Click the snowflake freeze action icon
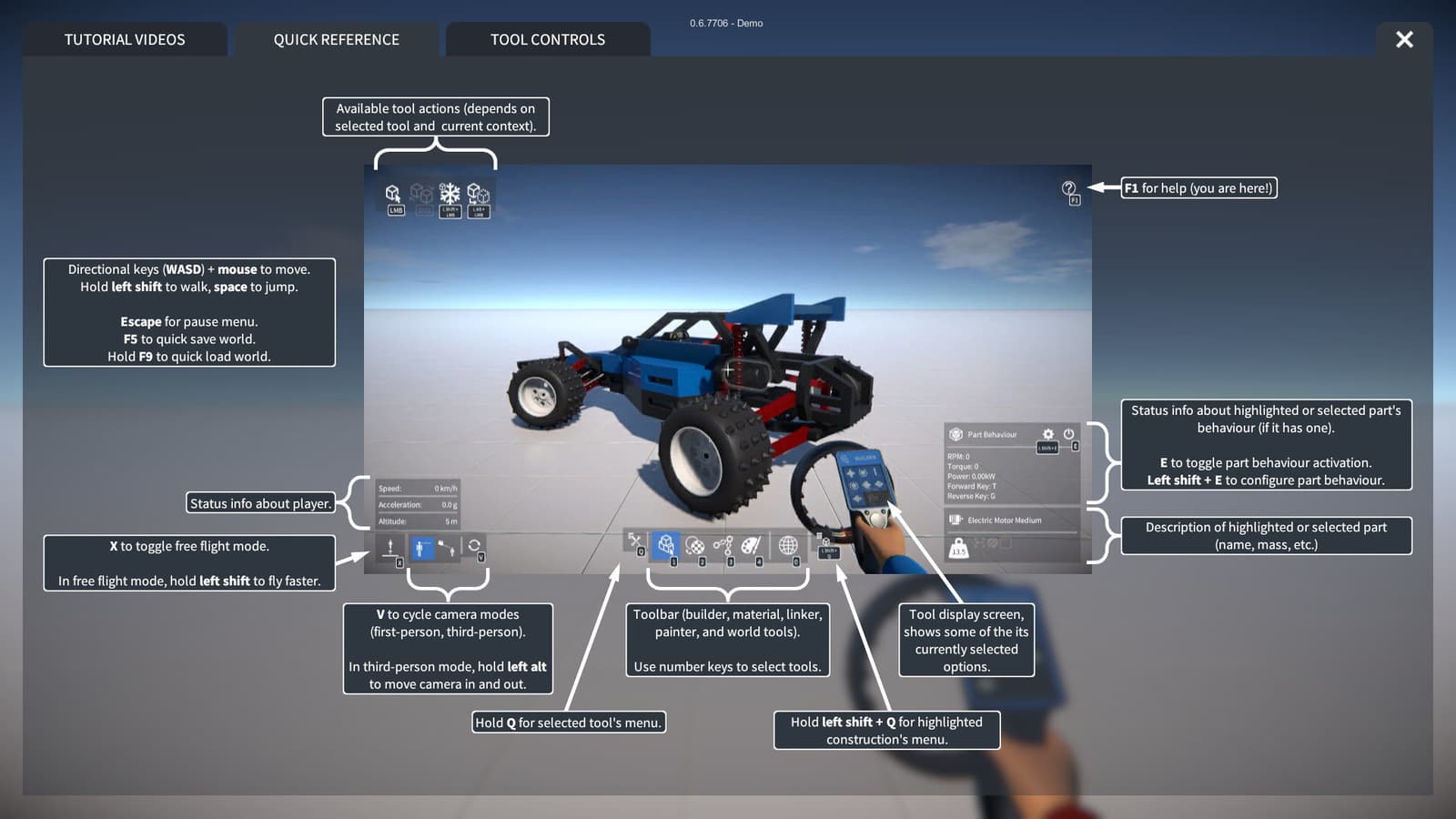 click(x=450, y=193)
